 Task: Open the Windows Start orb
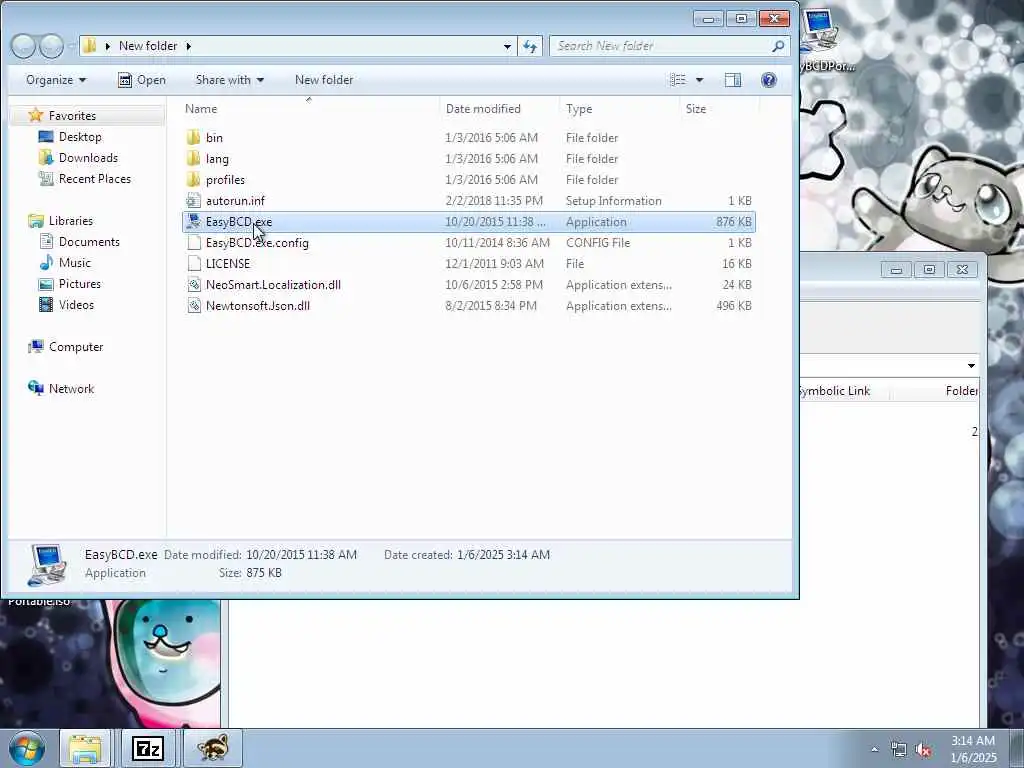[27, 748]
